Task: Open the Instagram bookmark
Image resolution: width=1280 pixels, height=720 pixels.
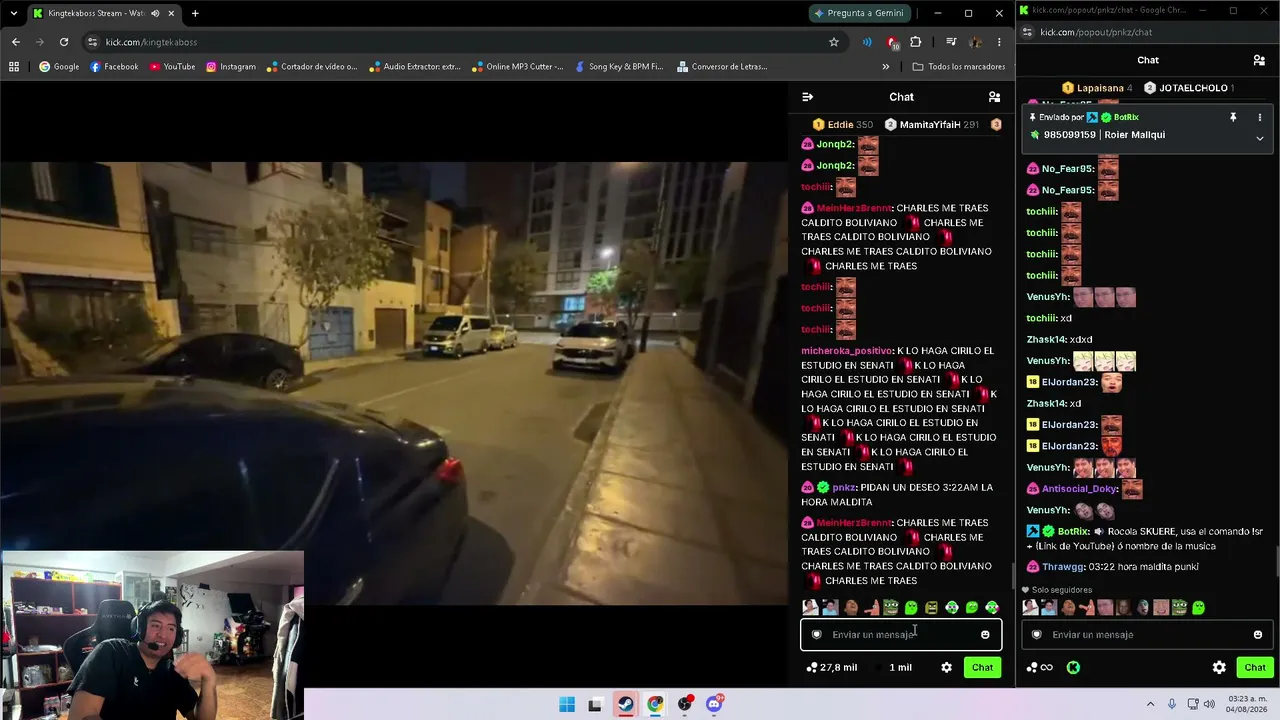Action: [231, 67]
